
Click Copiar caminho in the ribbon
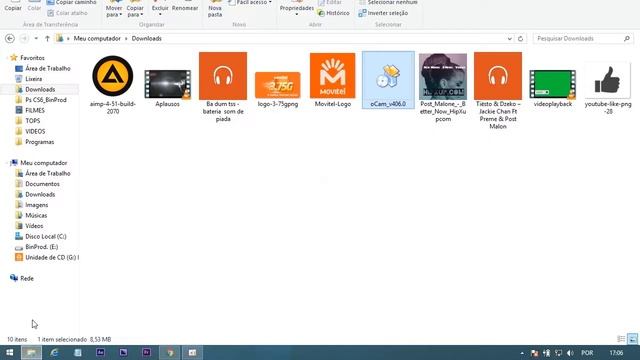click(x=72, y=2)
